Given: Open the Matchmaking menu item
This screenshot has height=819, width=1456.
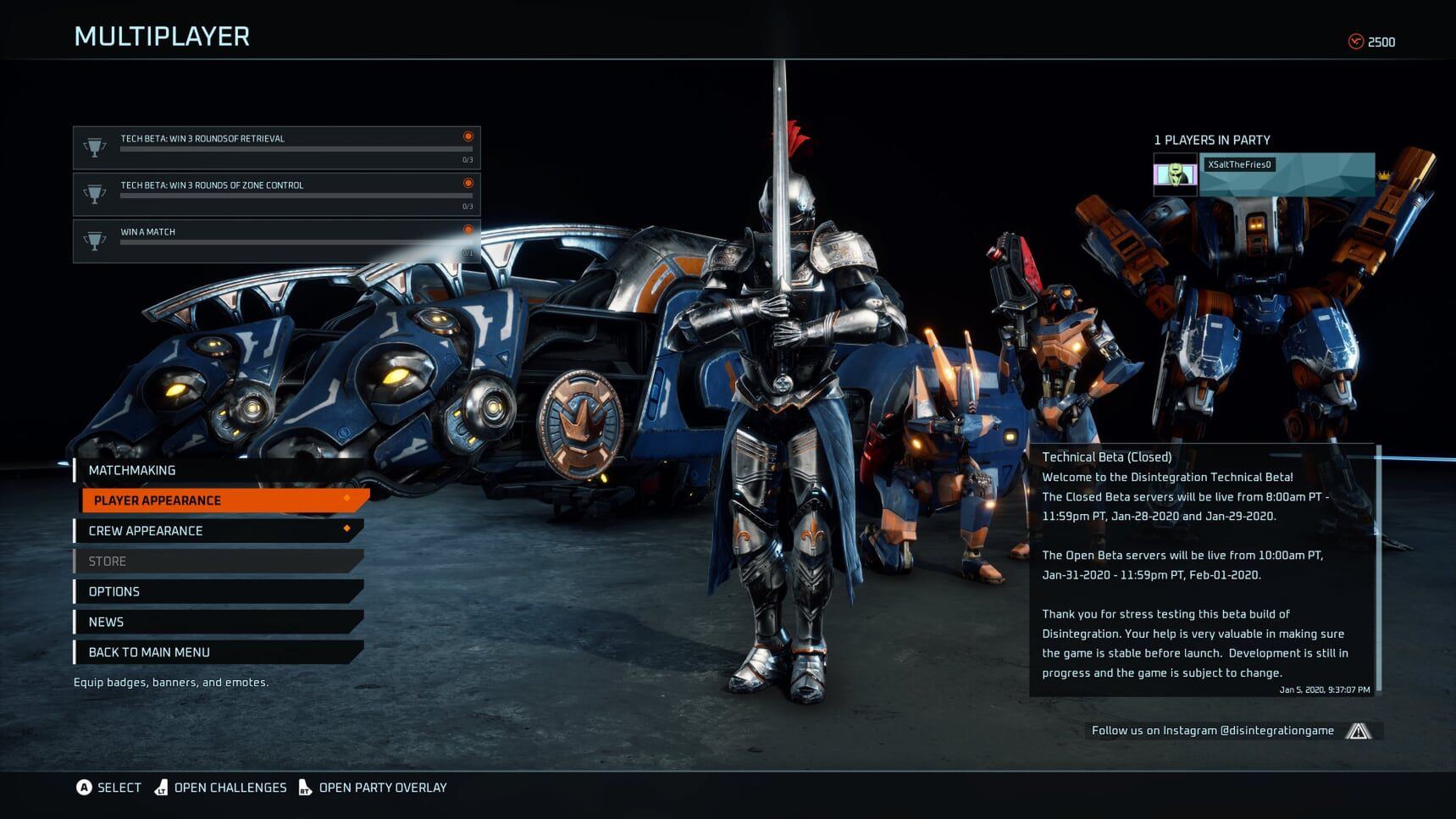Looking at the screenshot, I should click(x=219, y=470).
